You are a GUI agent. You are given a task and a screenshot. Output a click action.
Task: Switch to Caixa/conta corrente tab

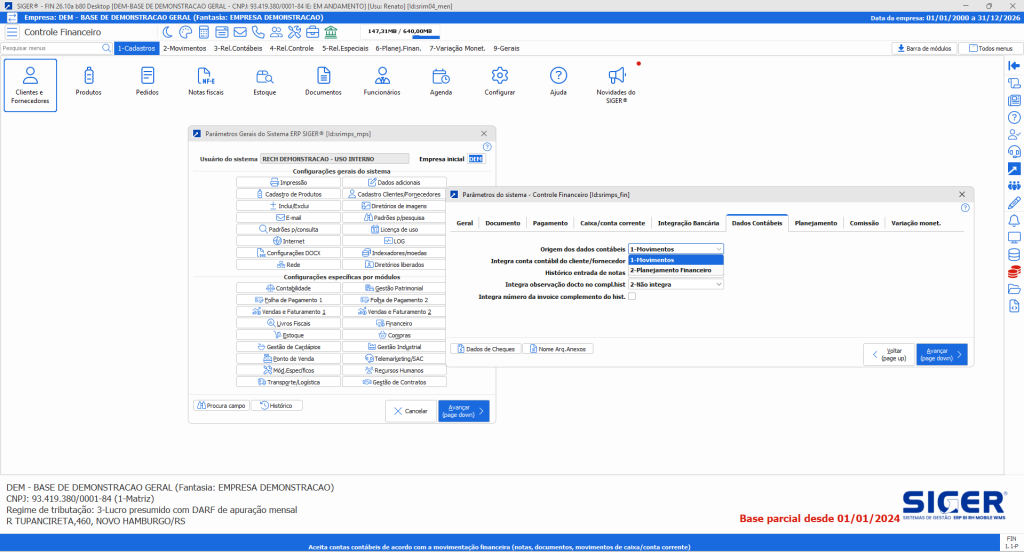coord(613,223)
